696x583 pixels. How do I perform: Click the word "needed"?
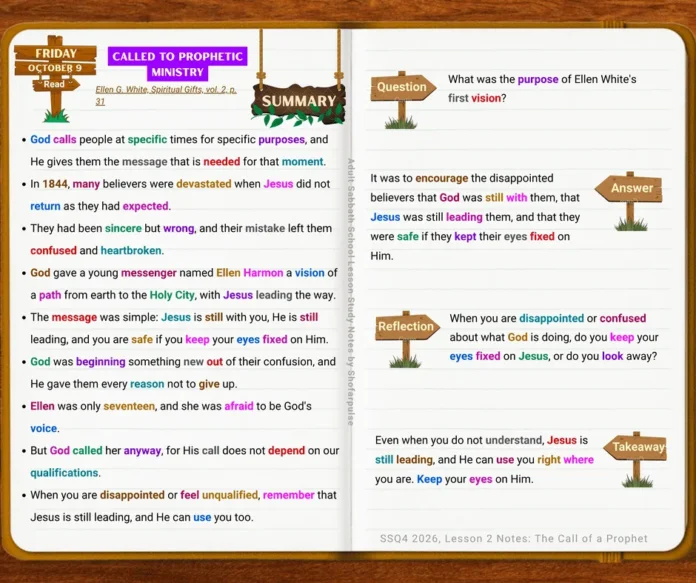click(x=221, y=162)
